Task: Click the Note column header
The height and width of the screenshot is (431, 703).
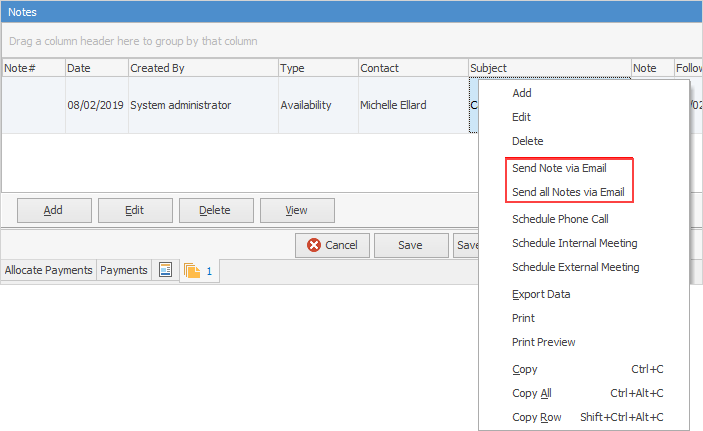Action: (x=652, y=68)
